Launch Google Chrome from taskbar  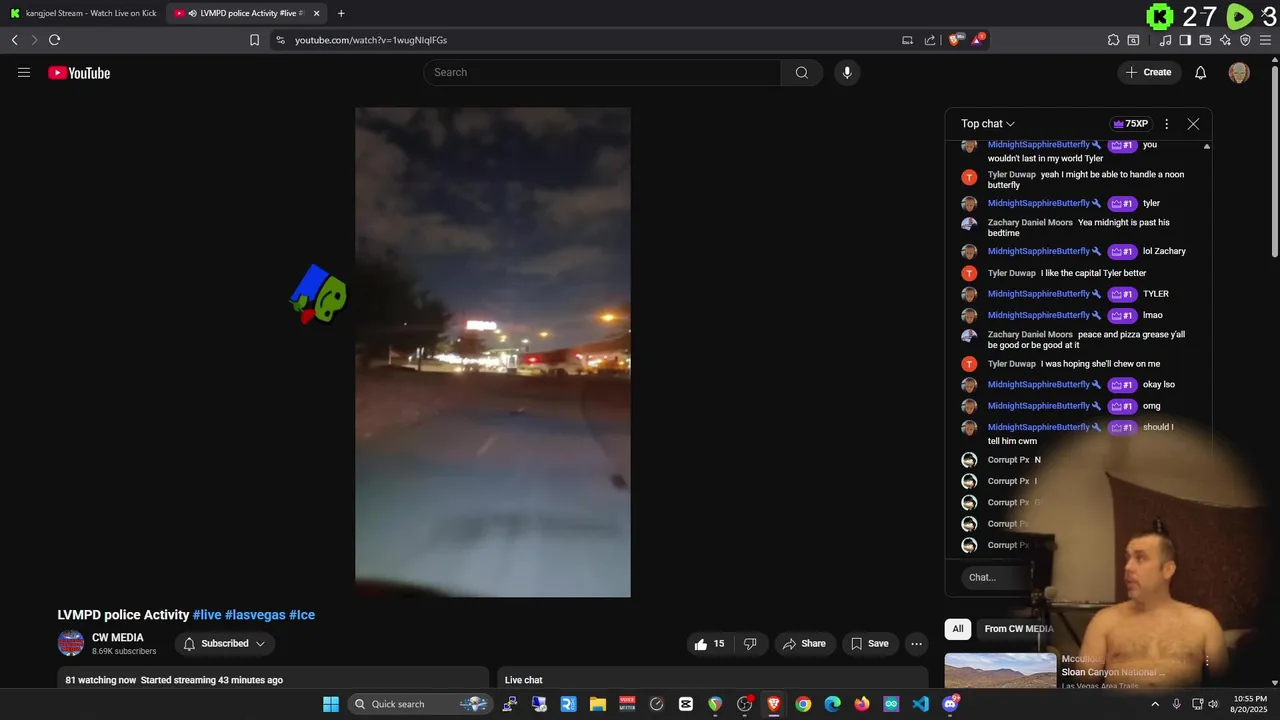pyautogui.click(x=803, y=704)
